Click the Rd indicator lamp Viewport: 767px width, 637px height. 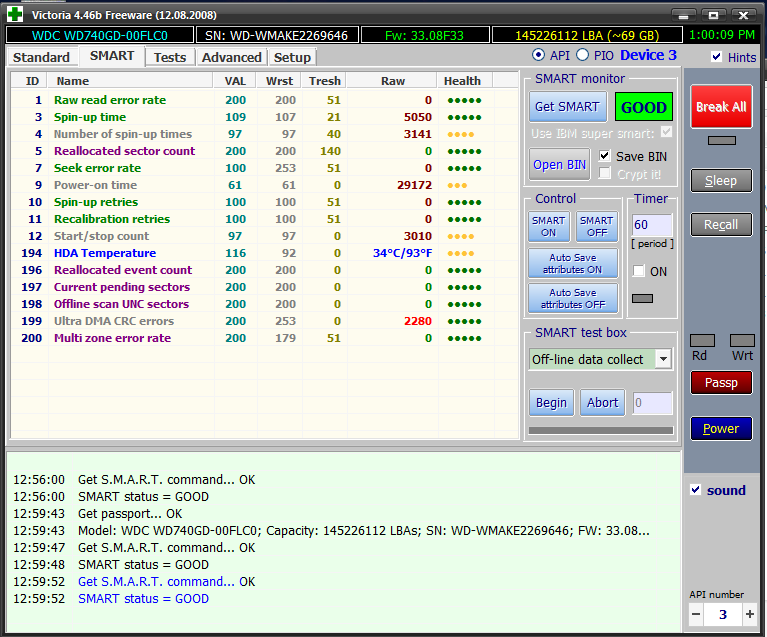702,341
